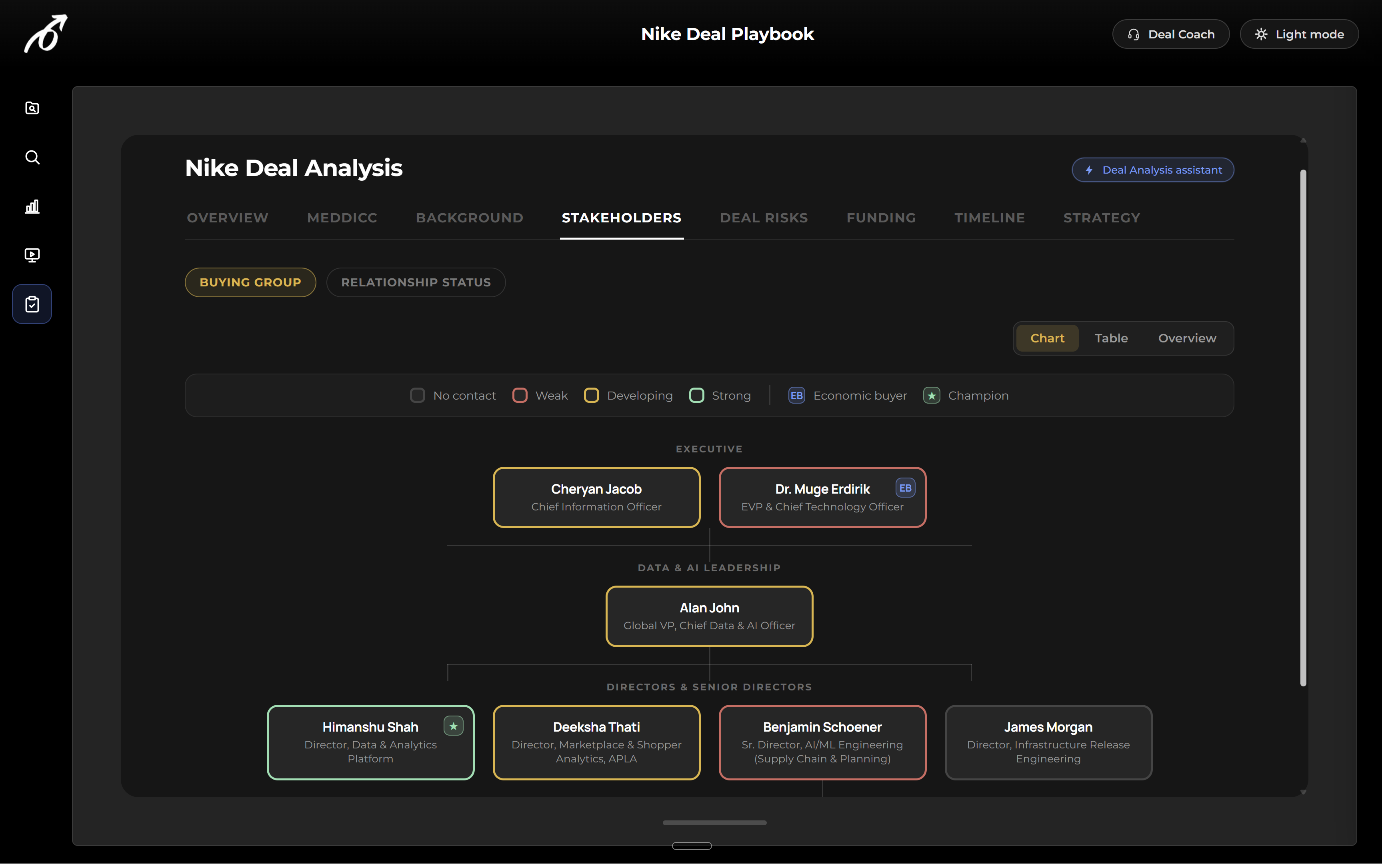Click the EB badge on Dr. Muge Erdirik card
This screenshot has width=1382, height=864.
coord(905,488)
